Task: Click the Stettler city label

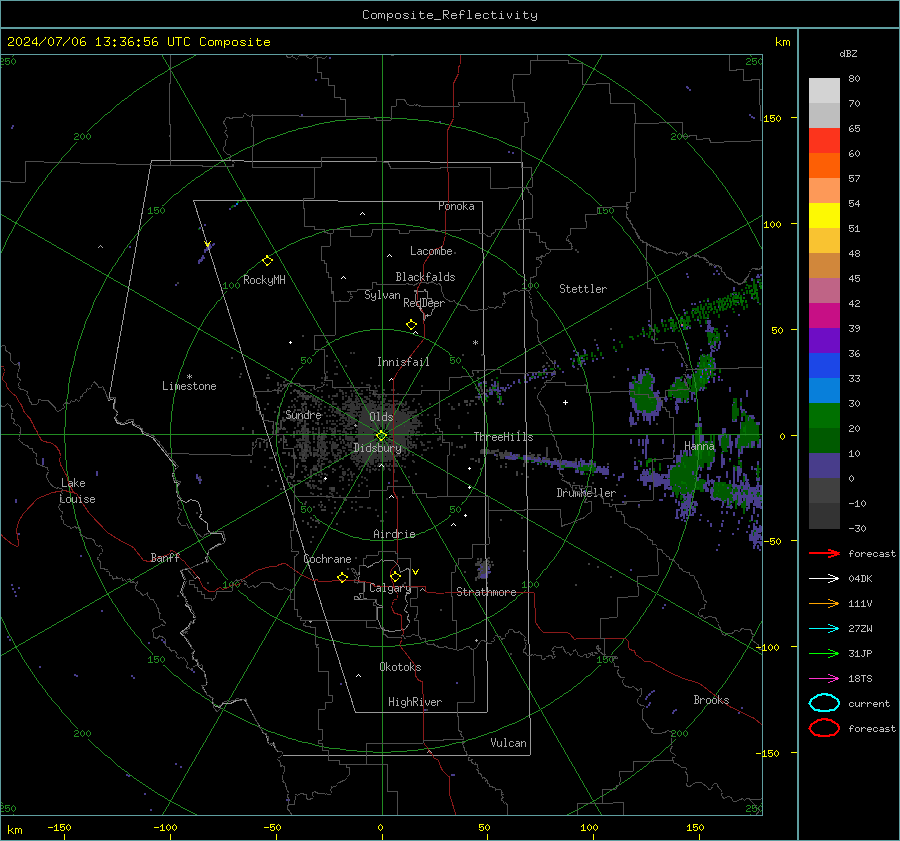Action: click(583, 289)
